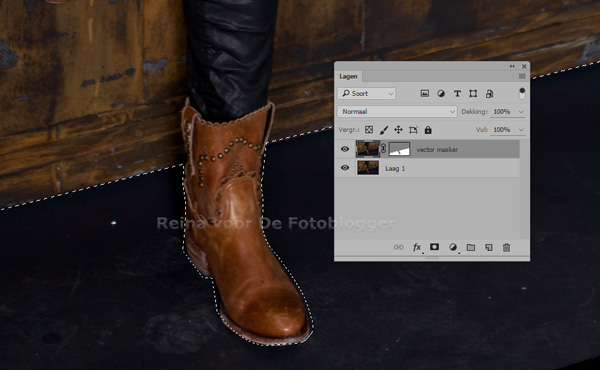Collapse the panel with double arrows

click(512, 66)
